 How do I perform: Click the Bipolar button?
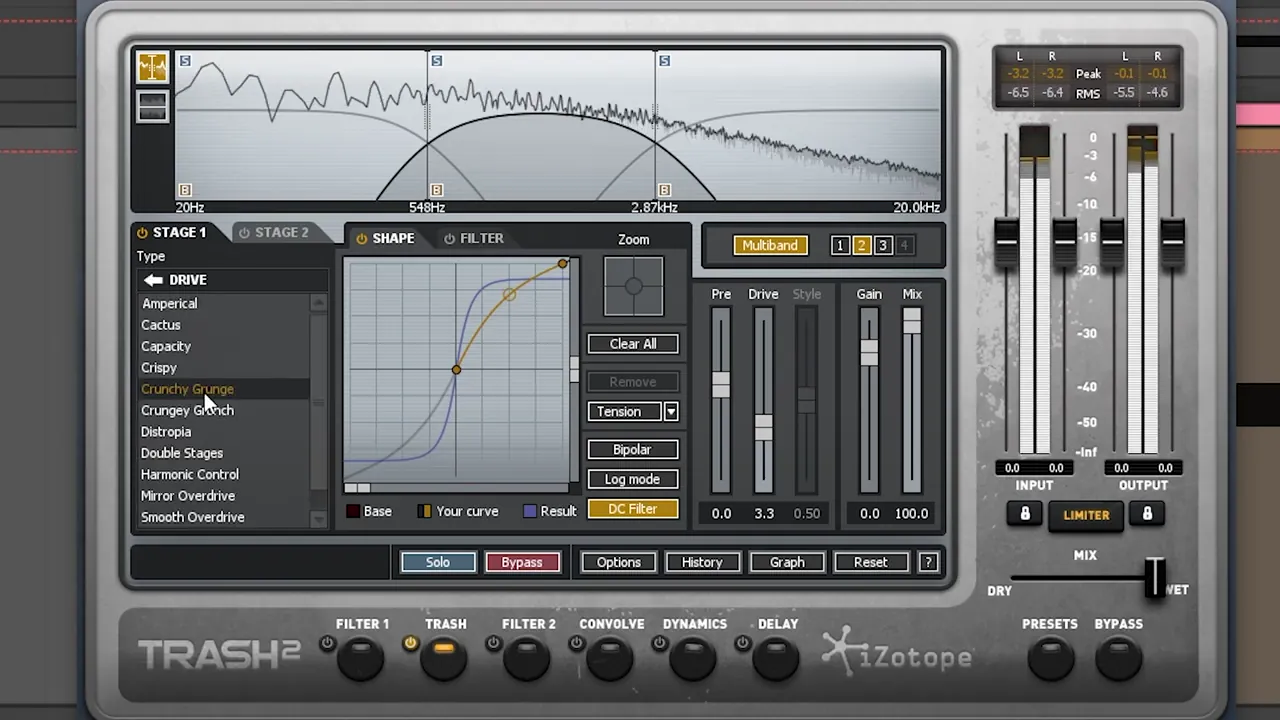tap(633, 450)
